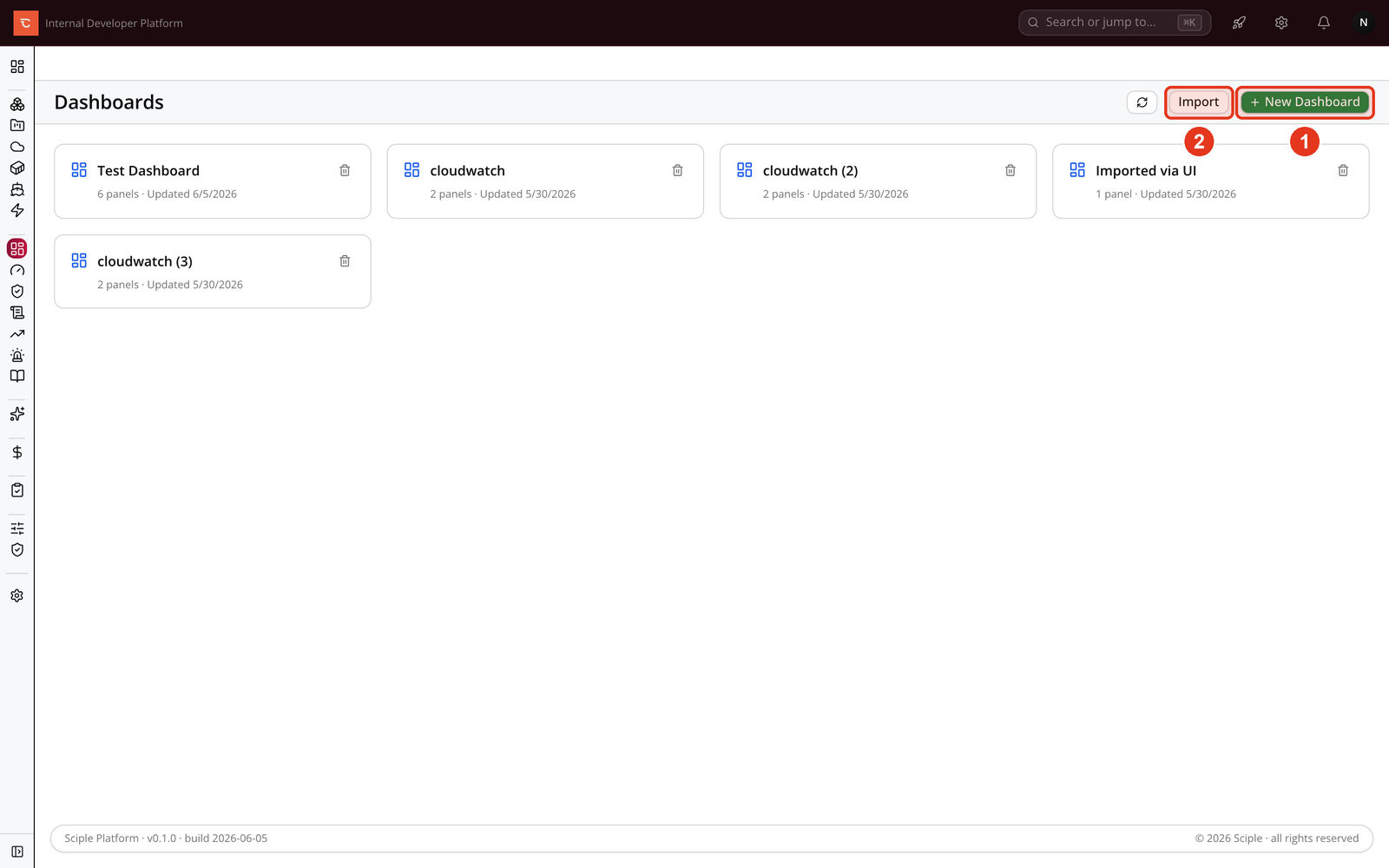Open the cloudwatch (2) dashboard card
This screenshot has width=1389, height=868.
[878, 181]
